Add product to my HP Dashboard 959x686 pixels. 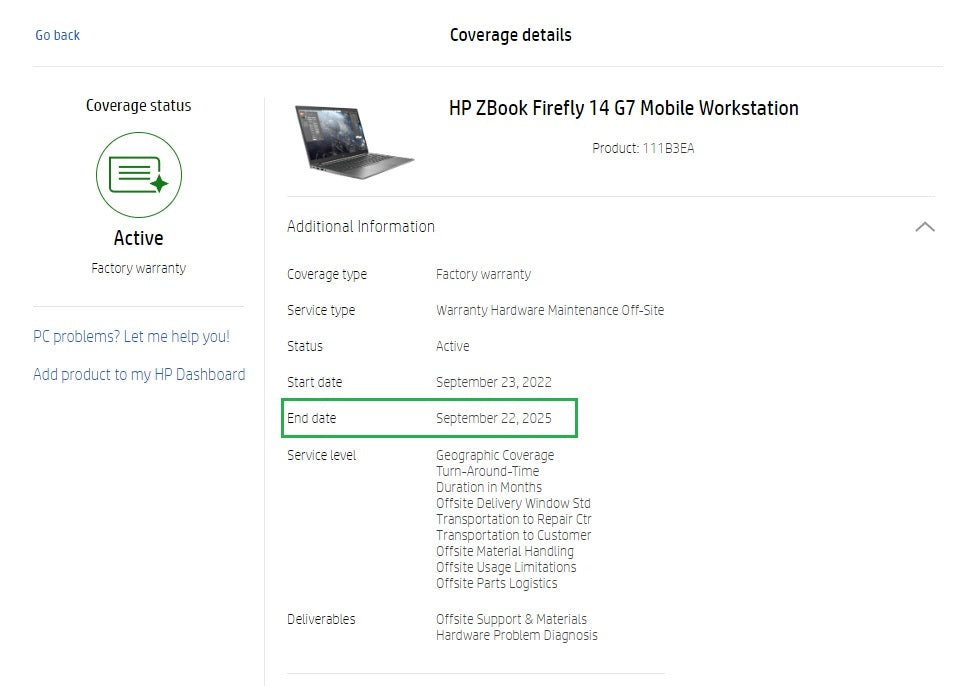coord(139,374)
